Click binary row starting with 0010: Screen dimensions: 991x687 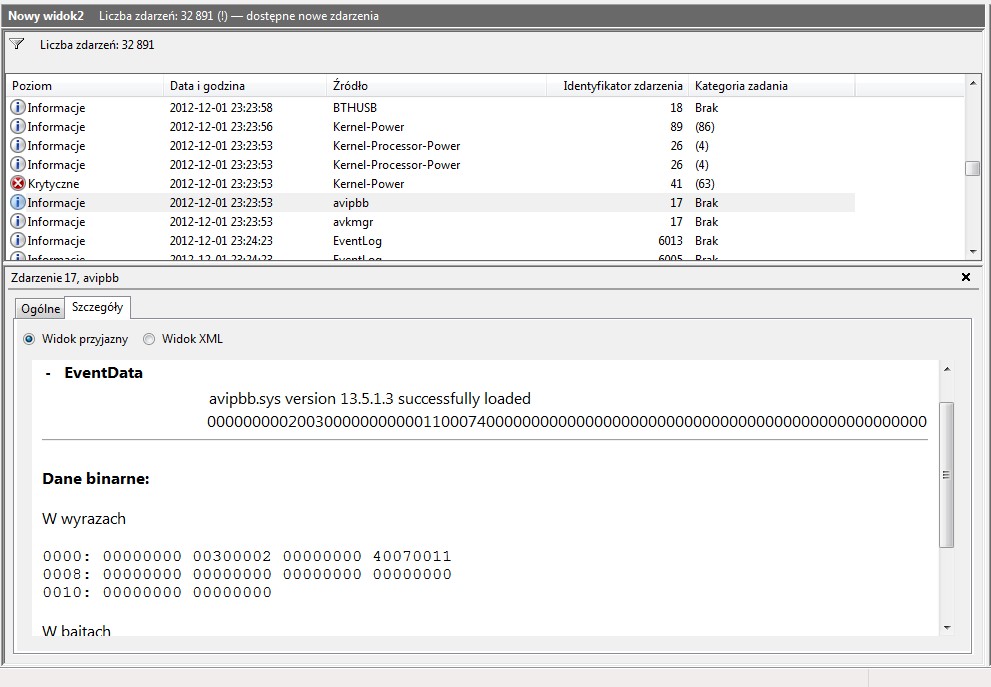point(157,592)
